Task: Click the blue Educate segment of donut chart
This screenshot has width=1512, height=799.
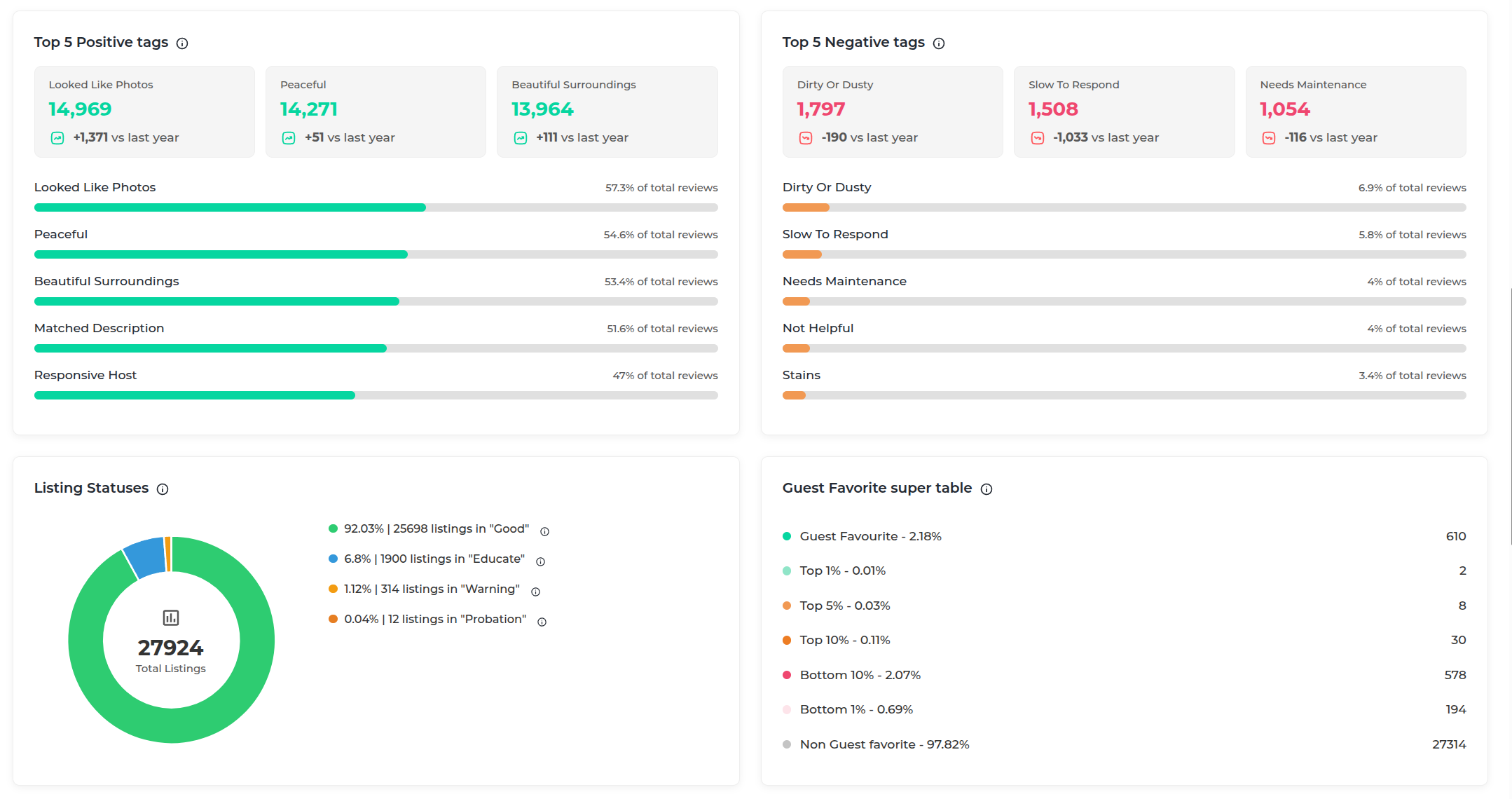Action: coord(145,557)
